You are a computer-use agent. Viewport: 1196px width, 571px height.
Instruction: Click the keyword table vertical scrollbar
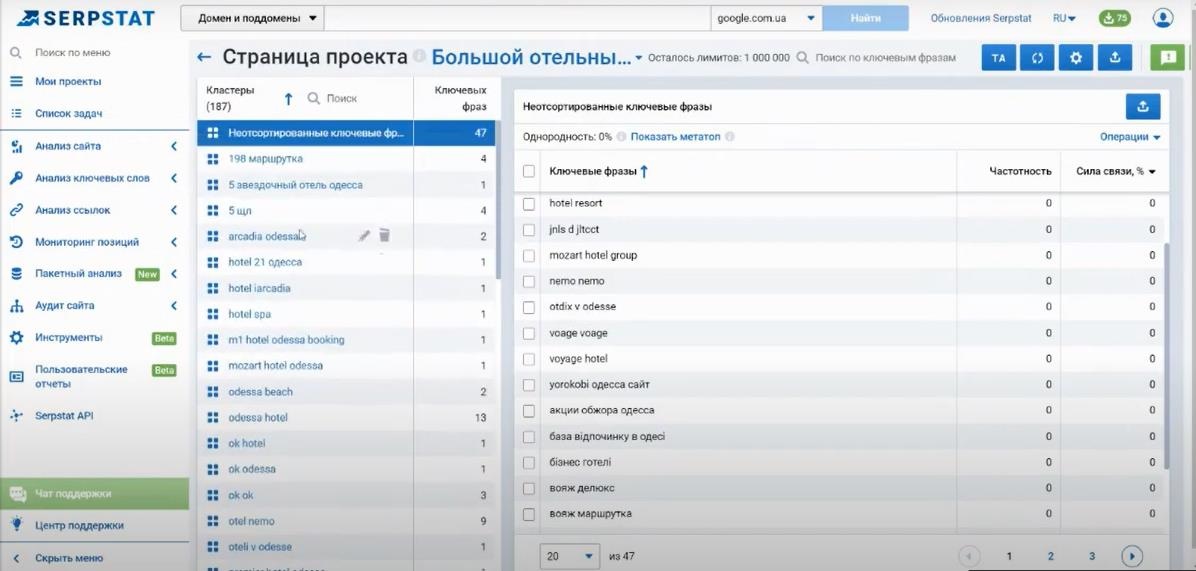[x=1165, y=358]
